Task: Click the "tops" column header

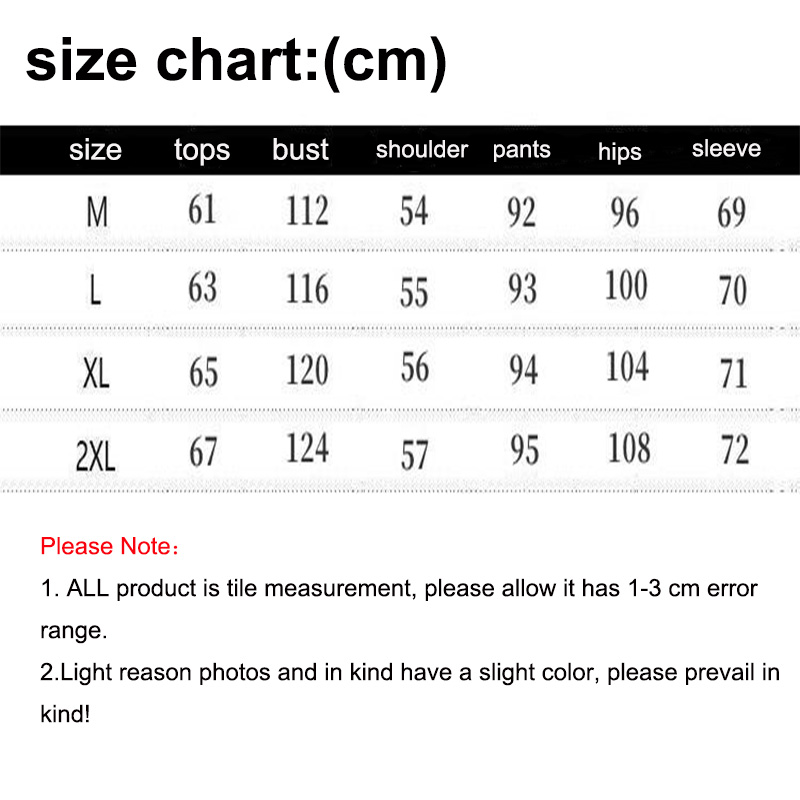Action: [202, 150]
